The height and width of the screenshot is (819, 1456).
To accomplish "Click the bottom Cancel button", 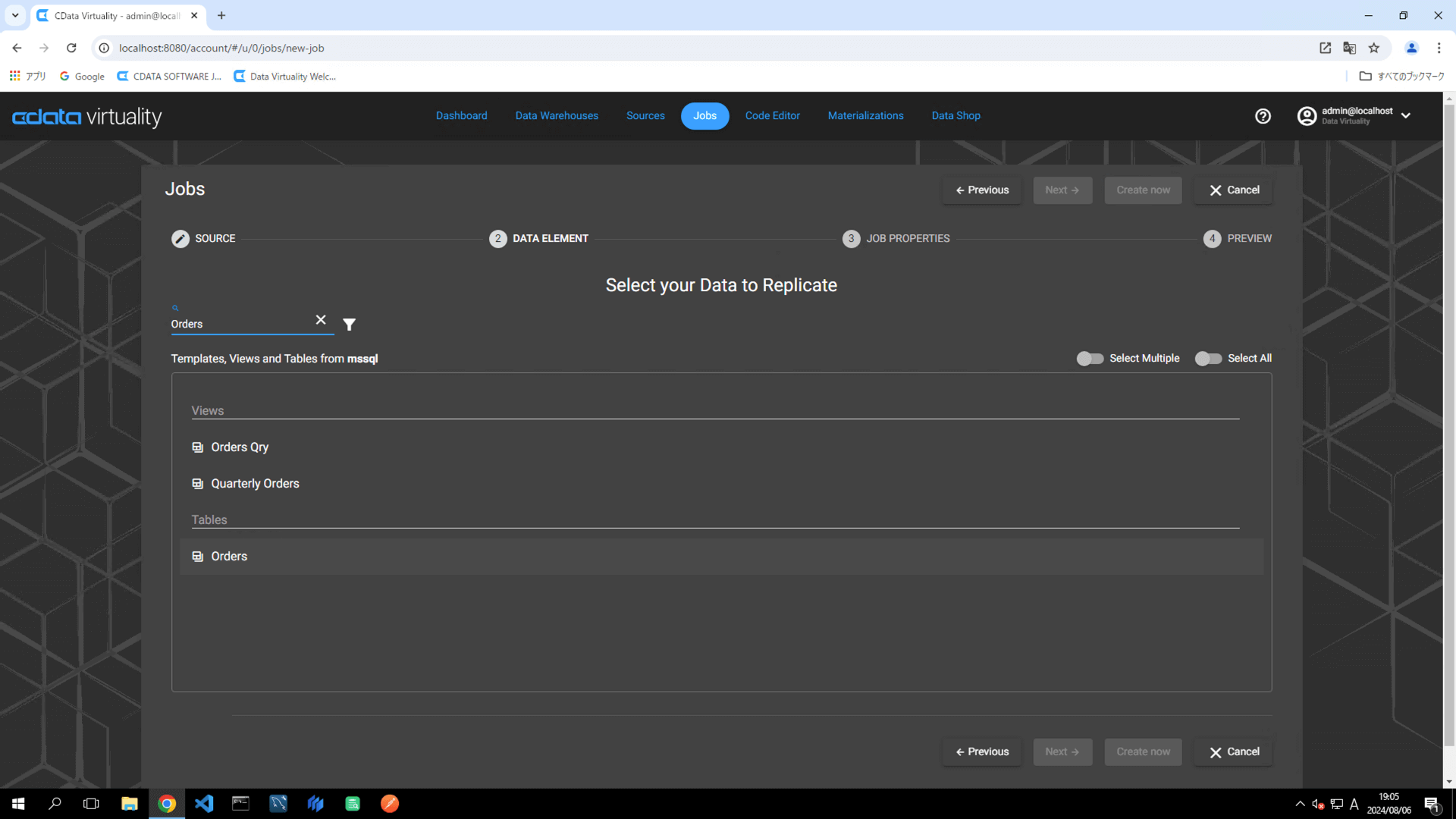I will click(x=1233, y=752).
